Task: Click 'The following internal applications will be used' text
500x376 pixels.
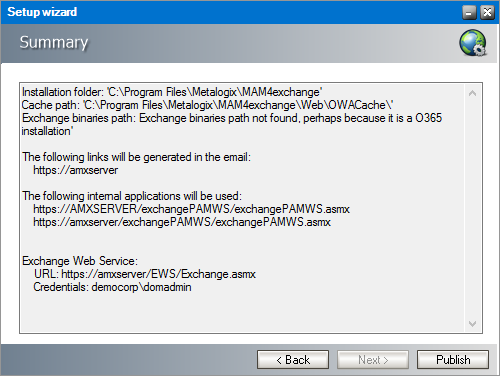Action: coord(132,196)
